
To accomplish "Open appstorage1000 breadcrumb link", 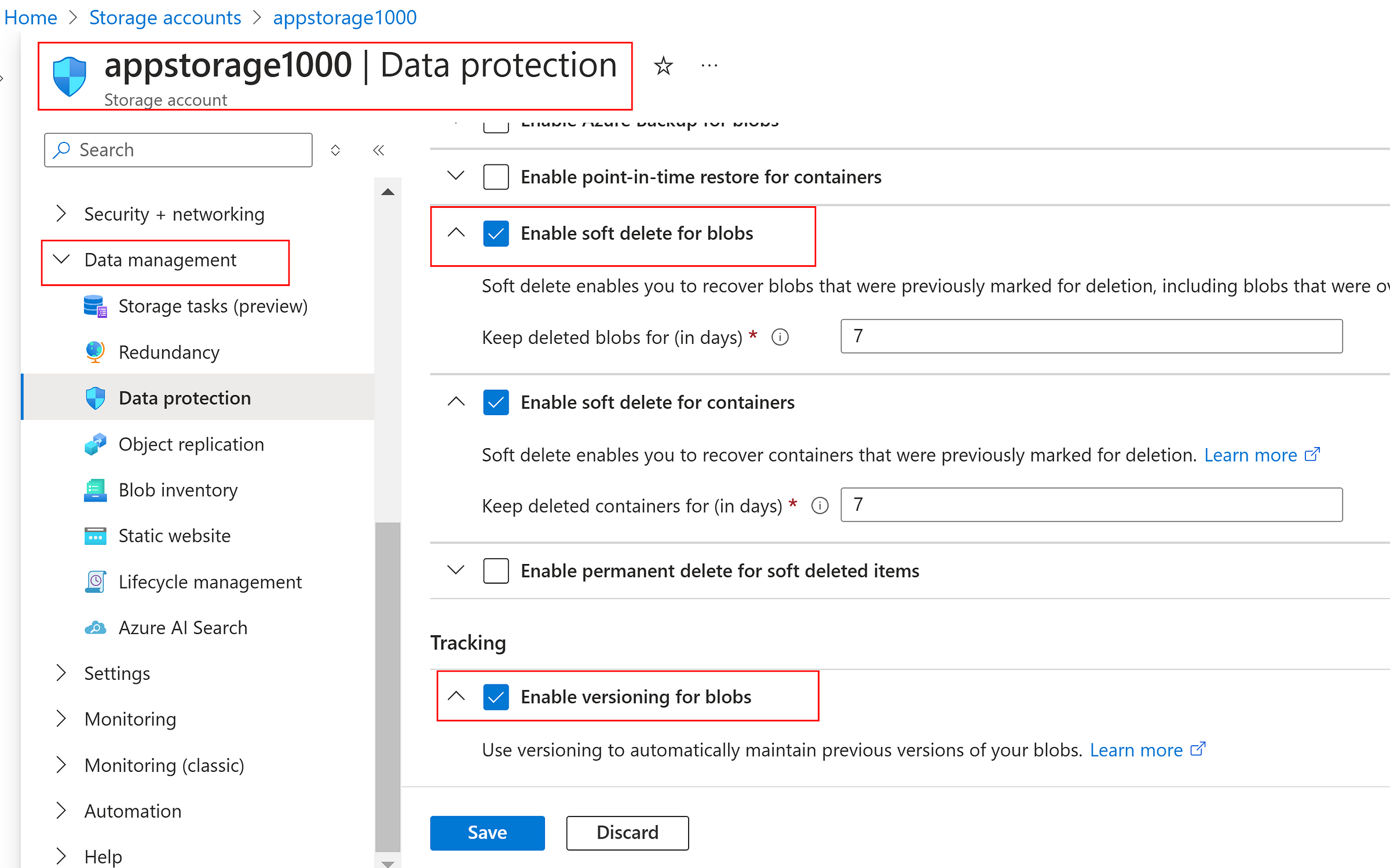I will (345, 17).
